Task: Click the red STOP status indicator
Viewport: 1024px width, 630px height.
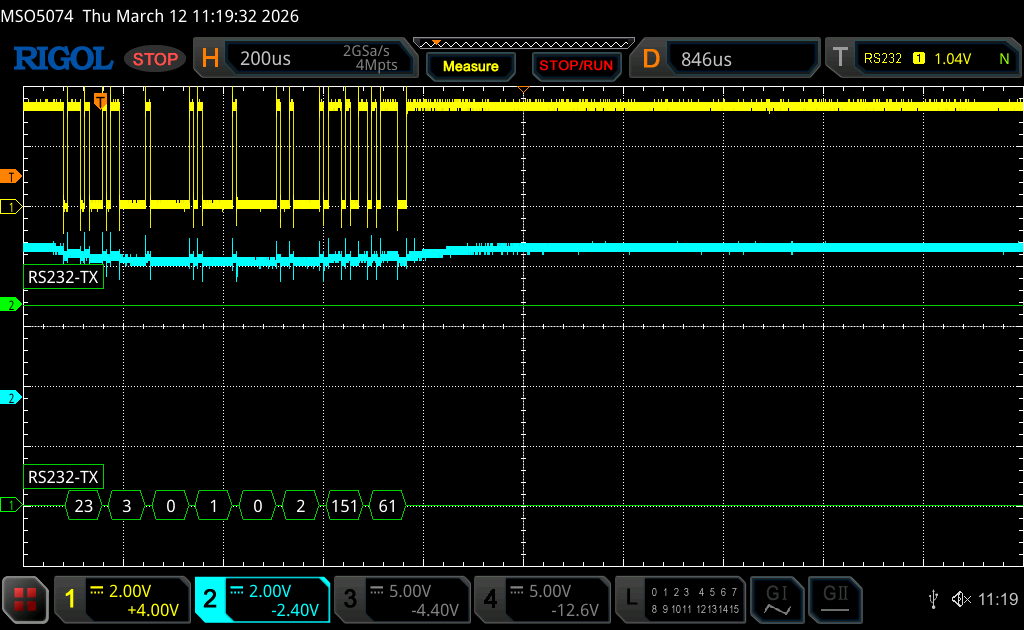Action: (155, 59)
